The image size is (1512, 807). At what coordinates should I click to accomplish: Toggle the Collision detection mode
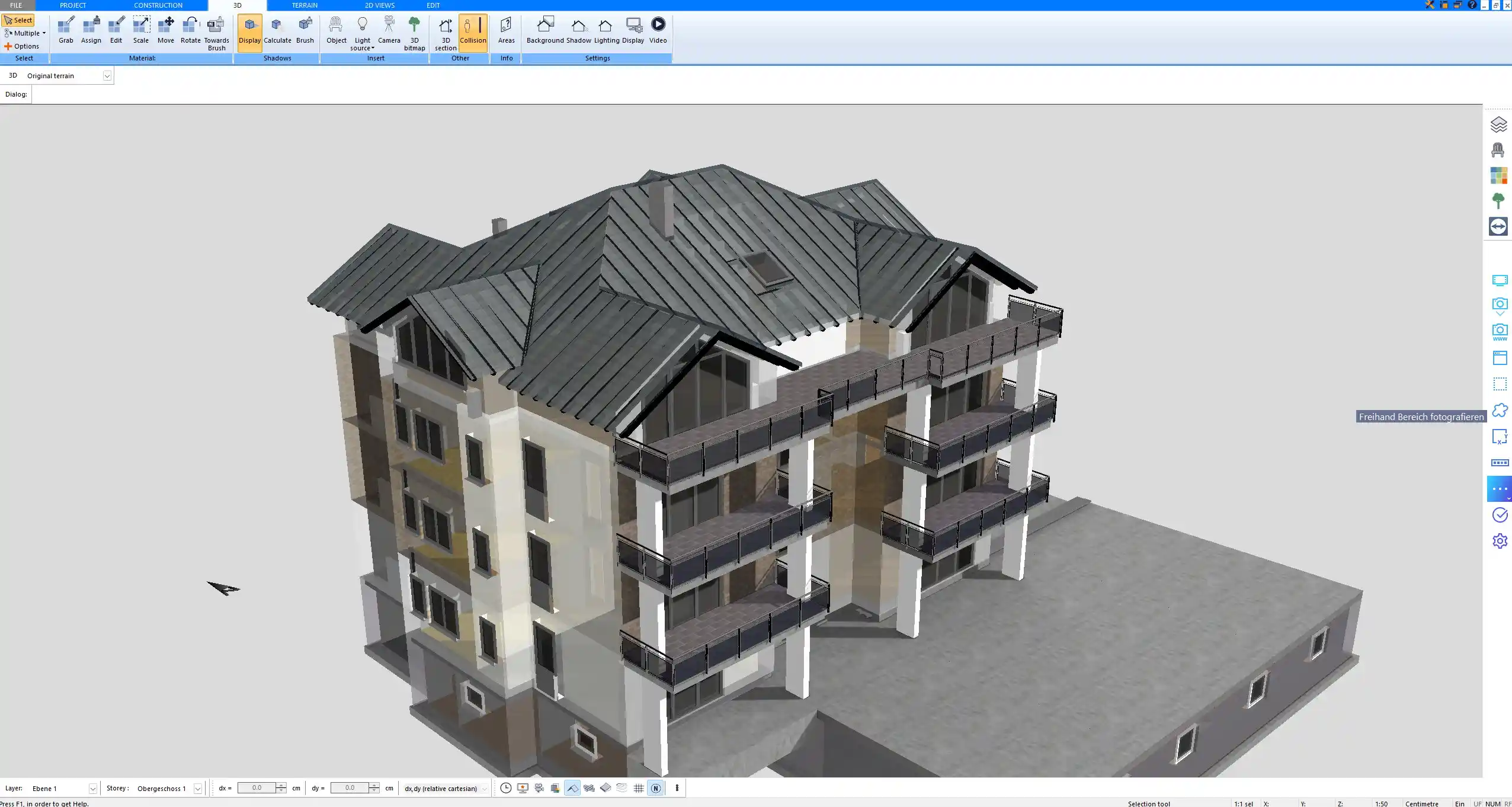point(473,30)
